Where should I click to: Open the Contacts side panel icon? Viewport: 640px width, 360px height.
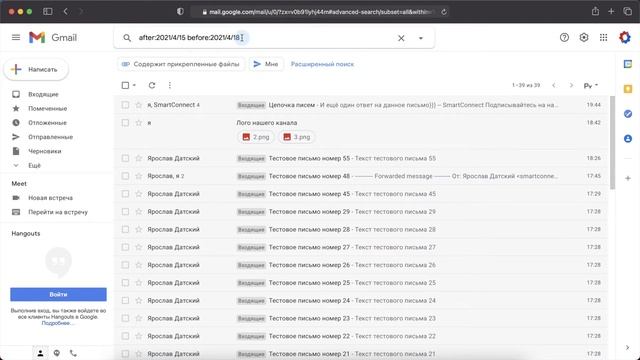[628, 139]
